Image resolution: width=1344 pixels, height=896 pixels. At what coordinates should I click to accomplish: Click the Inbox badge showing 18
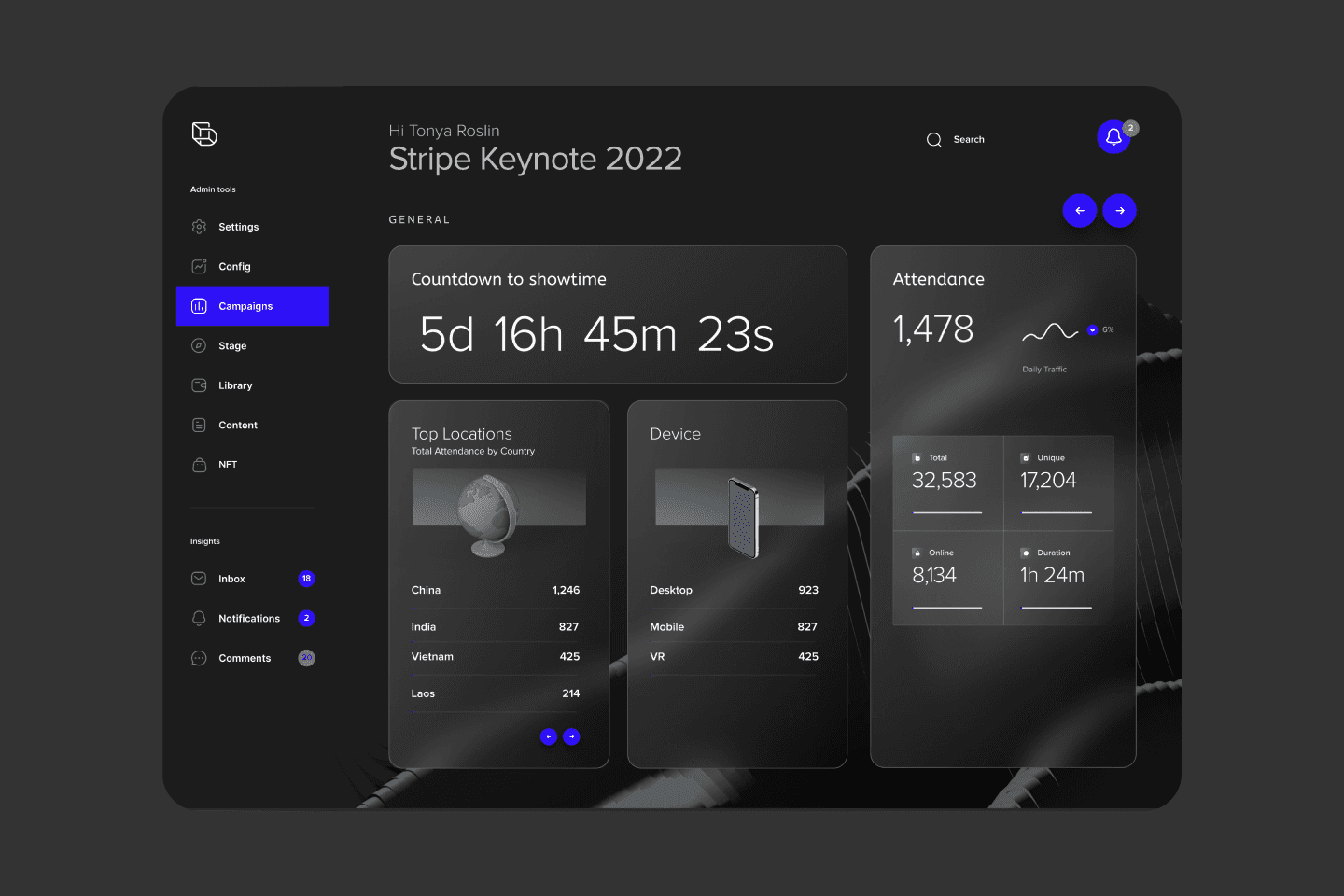[x=306, y=579]
